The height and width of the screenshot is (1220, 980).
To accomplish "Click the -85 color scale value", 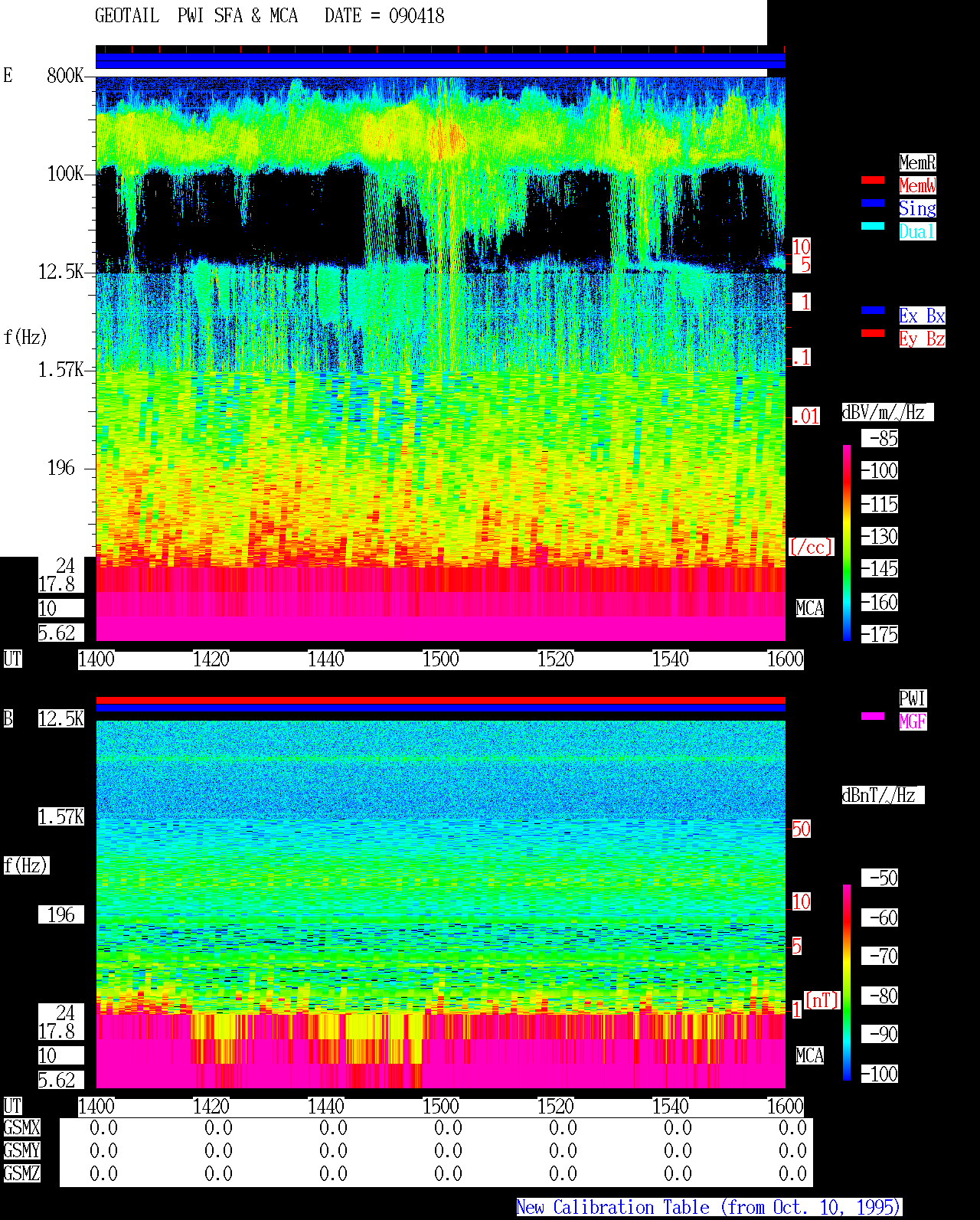I will [880, 438].
